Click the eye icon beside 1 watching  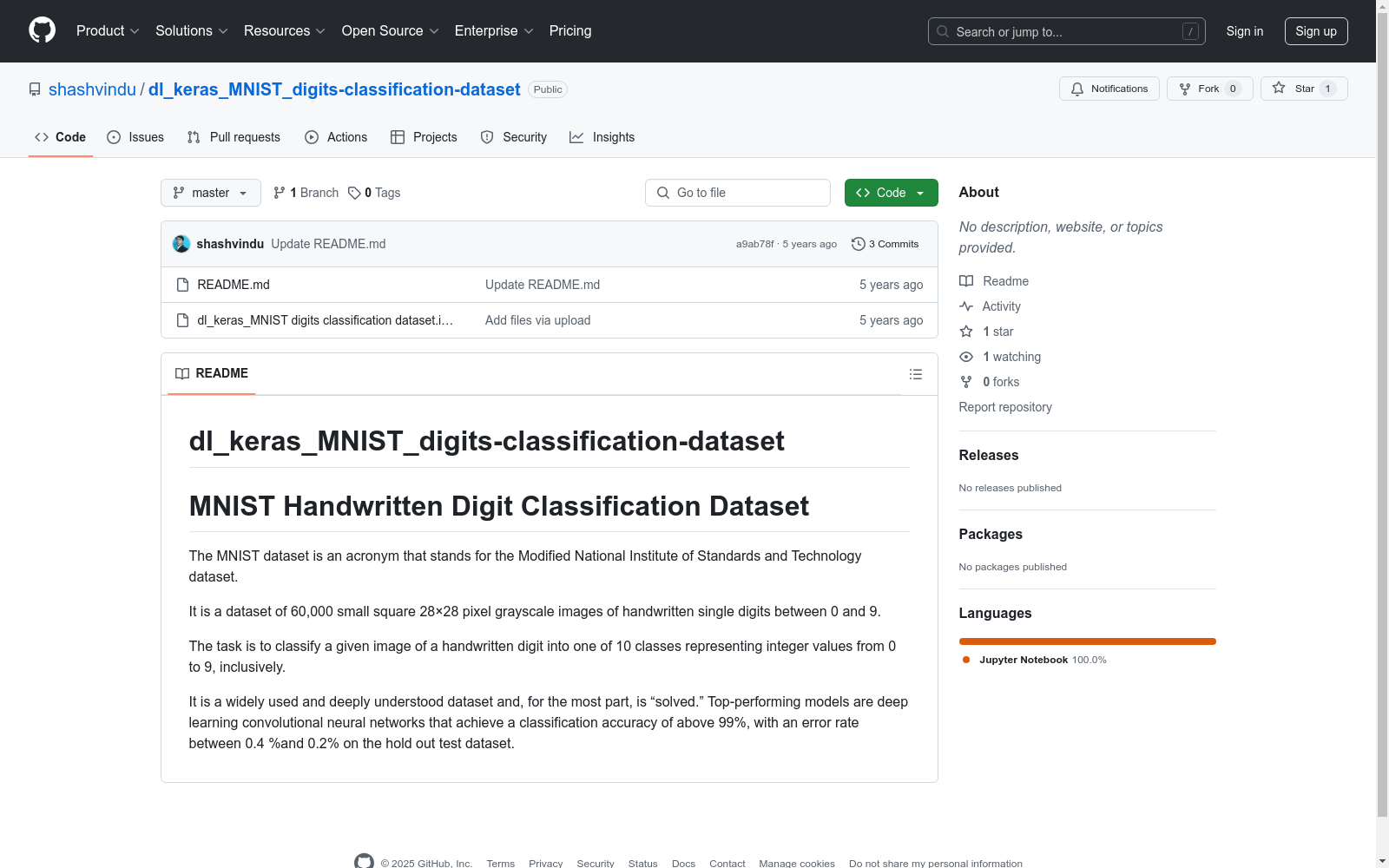[966, 357]
